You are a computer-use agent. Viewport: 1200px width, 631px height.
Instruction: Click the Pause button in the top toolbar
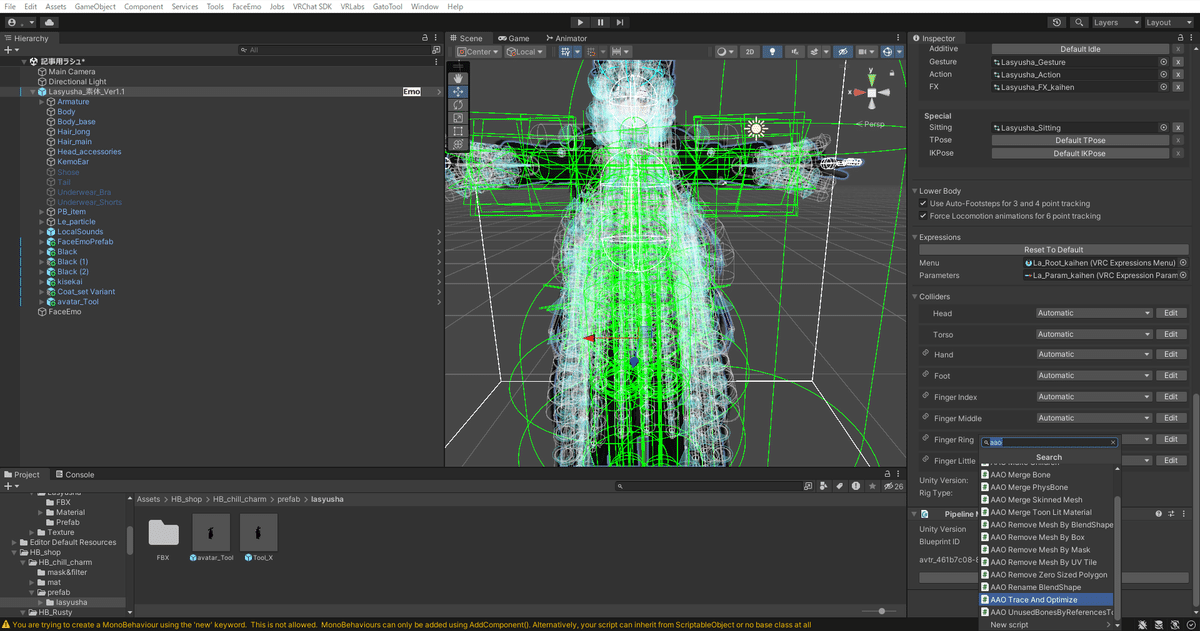click(x=600, y=22)
